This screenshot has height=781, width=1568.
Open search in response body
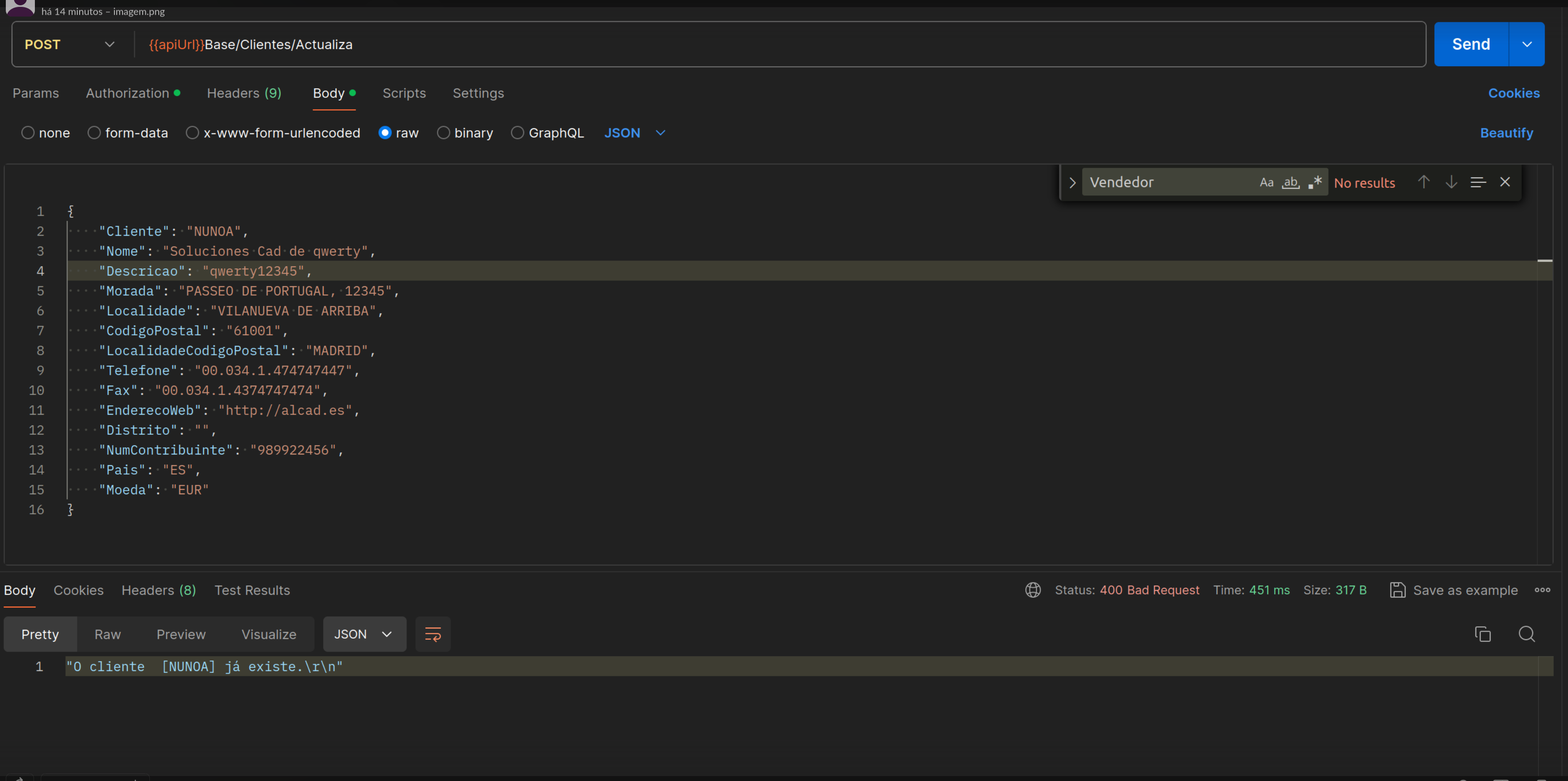click(x=1526, y=634)
